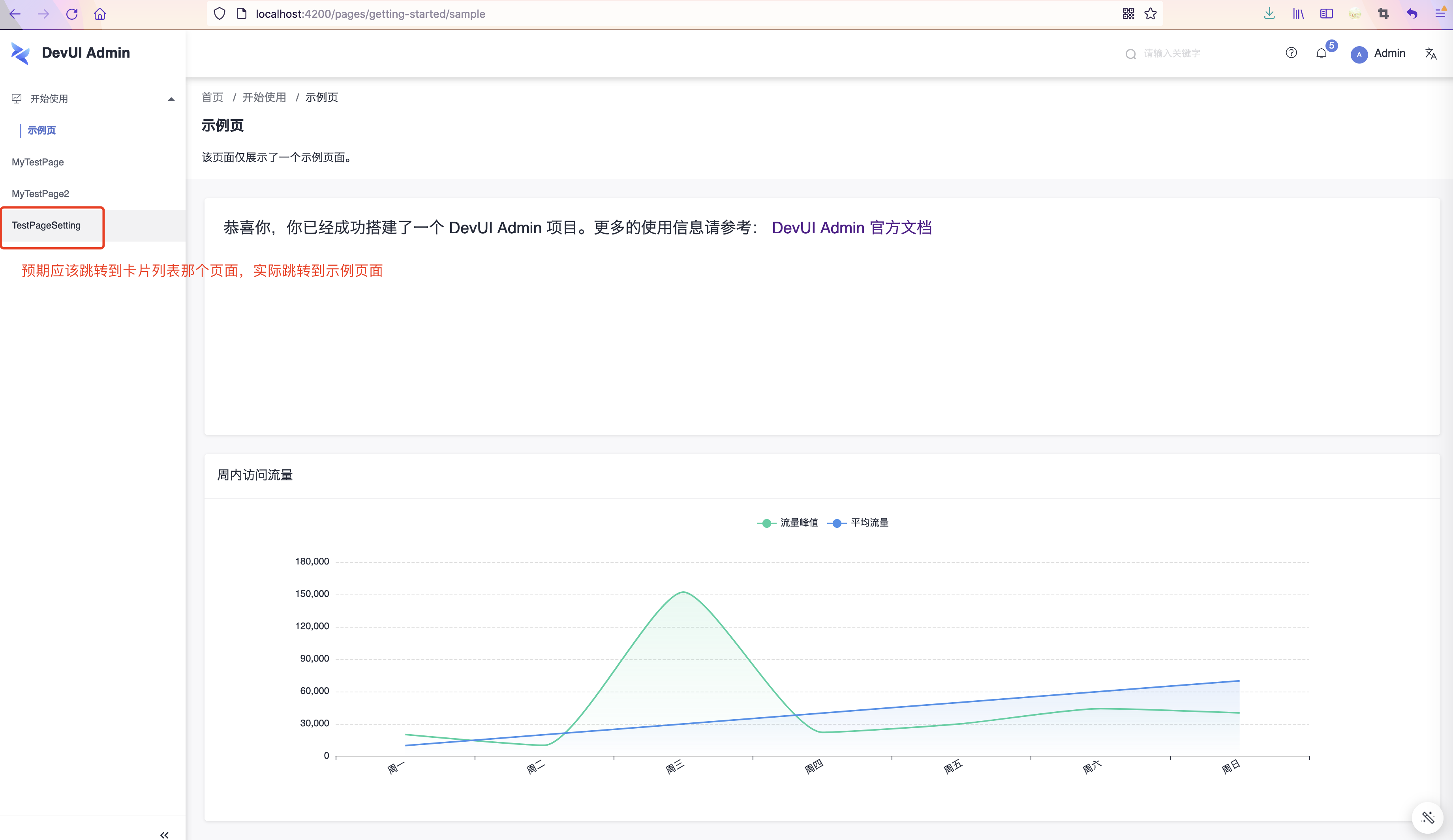Click the 周日 axis label
The image size is (1453, 840).
click(1230, 767)
